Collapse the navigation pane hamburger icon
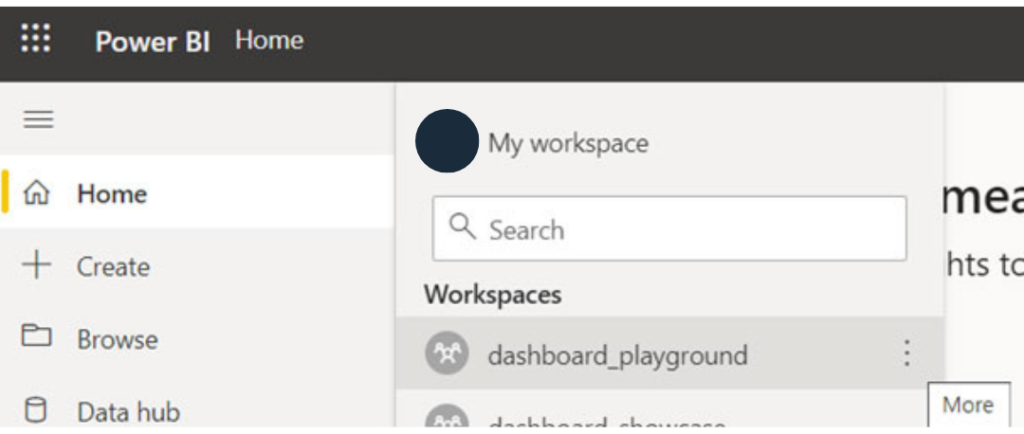 pyautogui.click(x=38, y=120)
